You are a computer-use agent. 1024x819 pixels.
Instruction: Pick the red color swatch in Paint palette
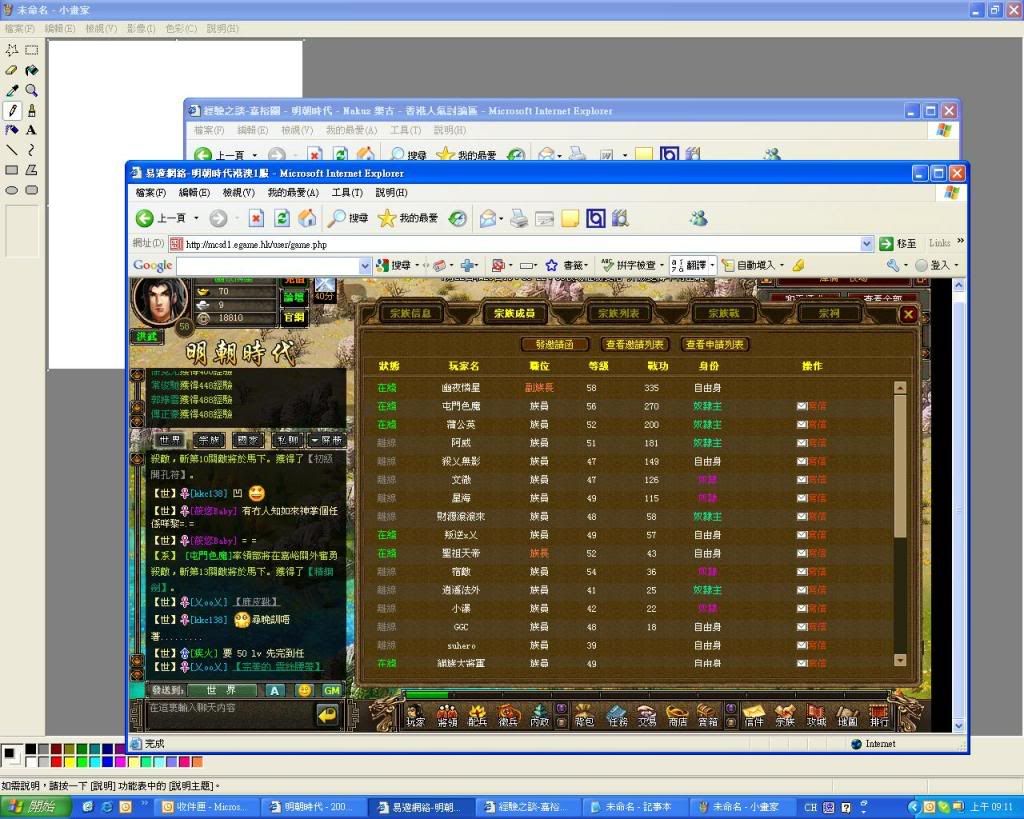(x=56, y=762)
